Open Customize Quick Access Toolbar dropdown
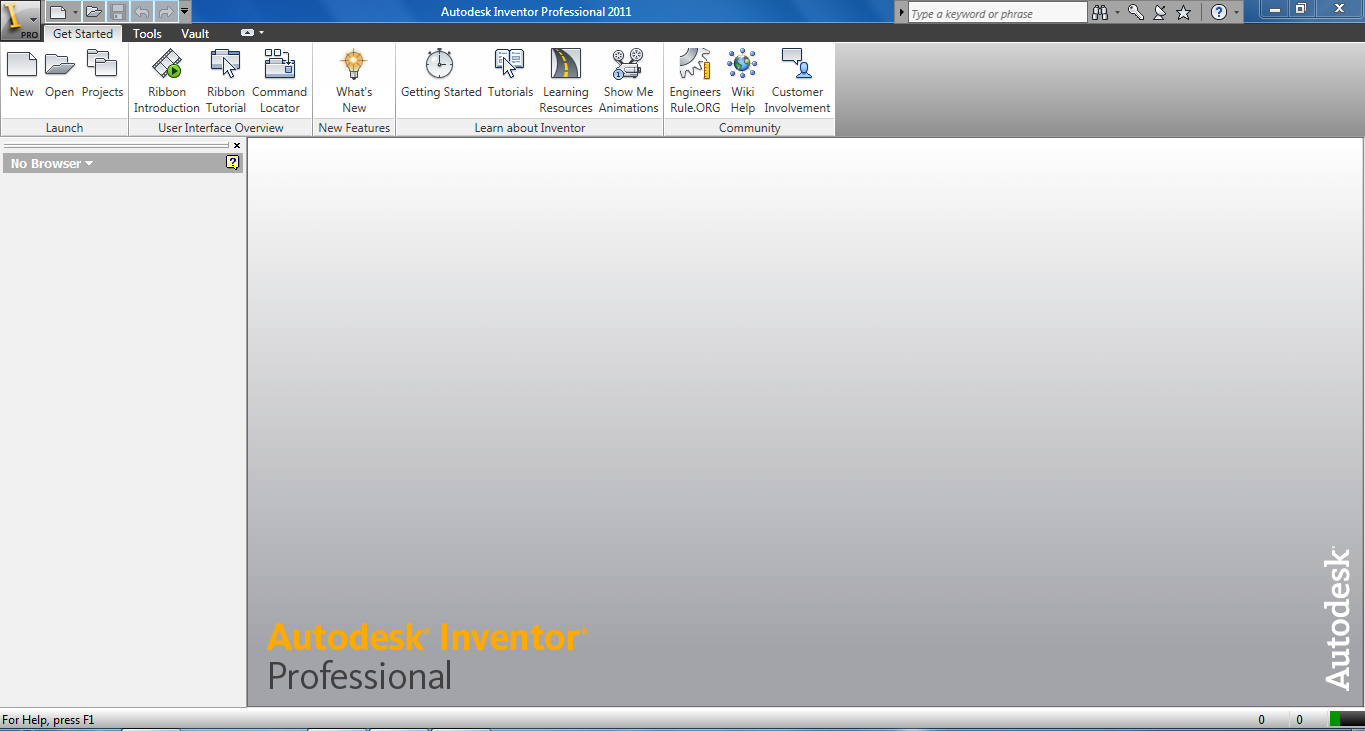This screenshot has width=1365, height=731. 185,12
